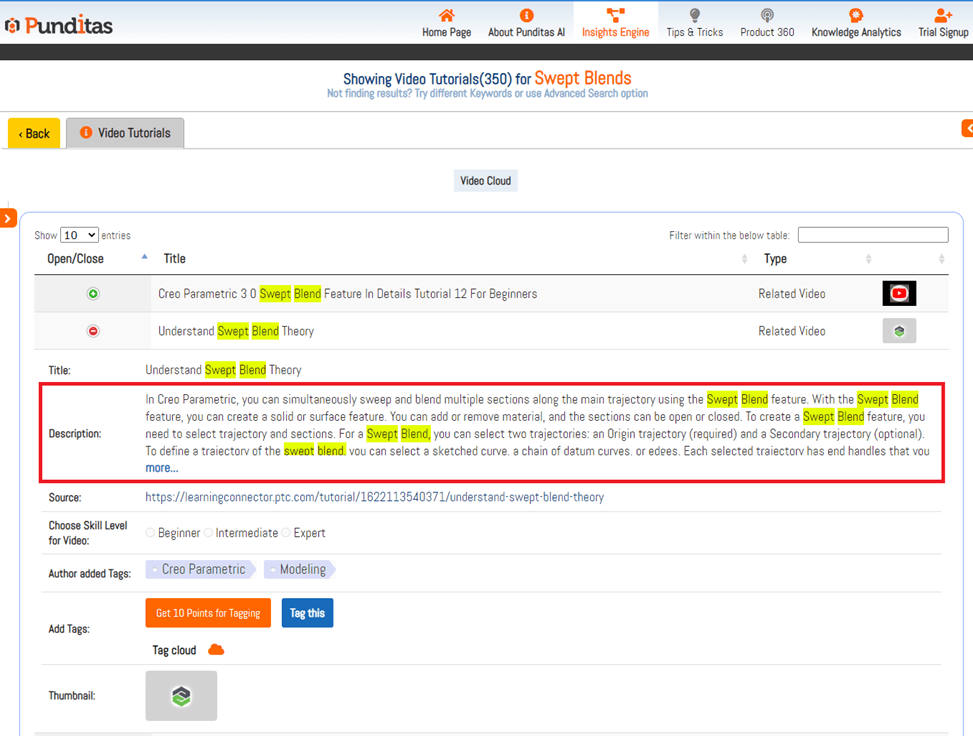
Task: Click the Back button
Action: tap(34, 133)
